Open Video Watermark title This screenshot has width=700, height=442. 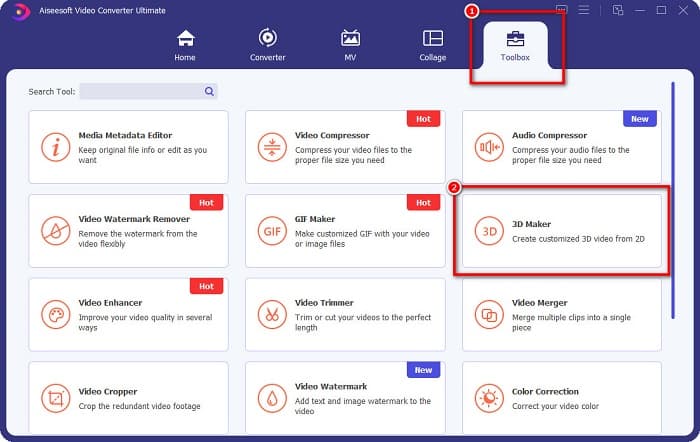click(x=331, y=387)
